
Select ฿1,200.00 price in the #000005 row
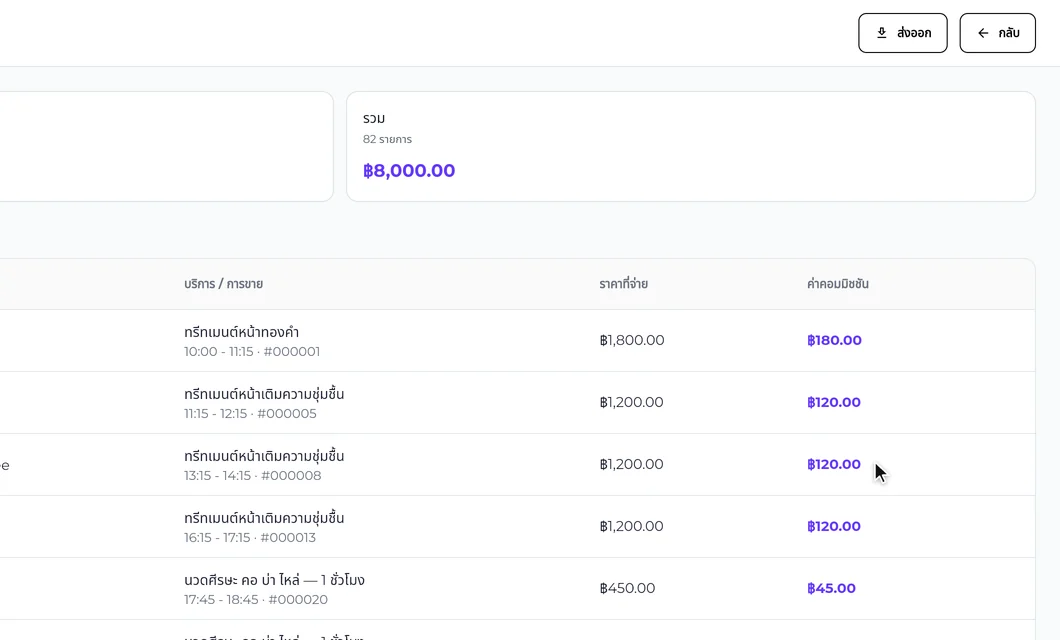[x=631, y=403]
